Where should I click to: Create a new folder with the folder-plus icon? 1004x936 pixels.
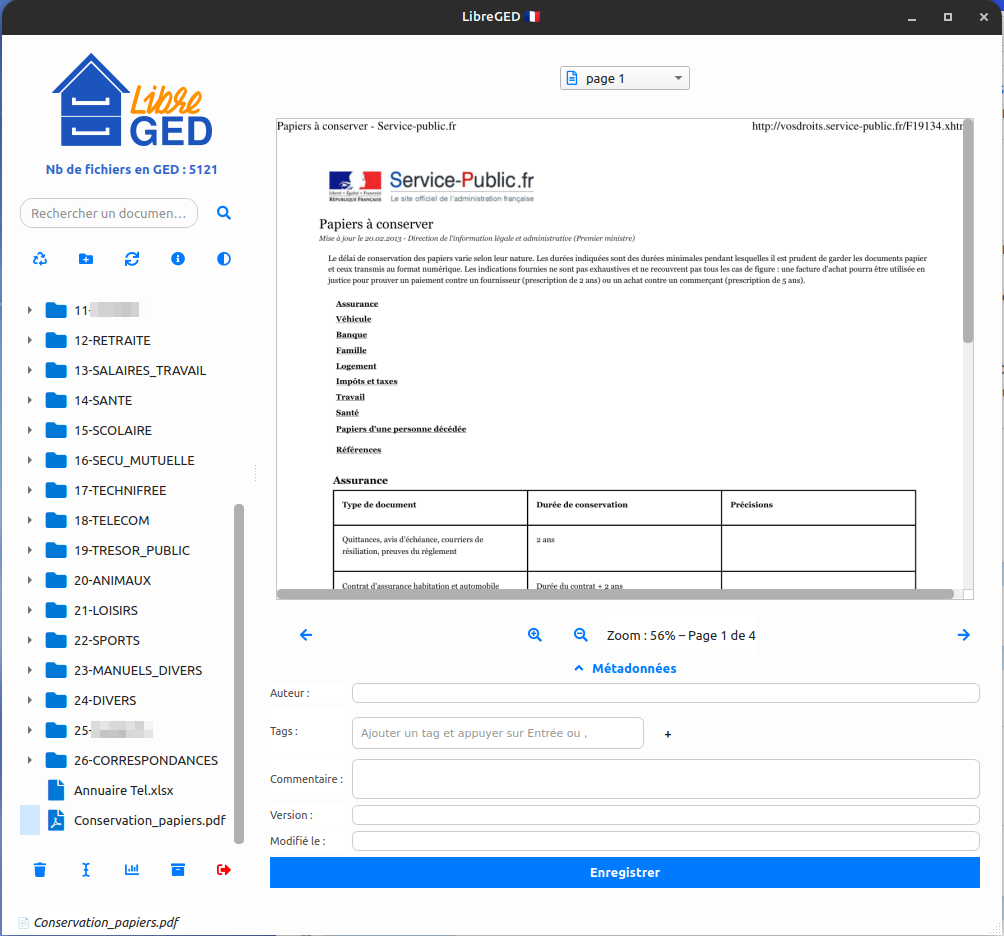86,259
